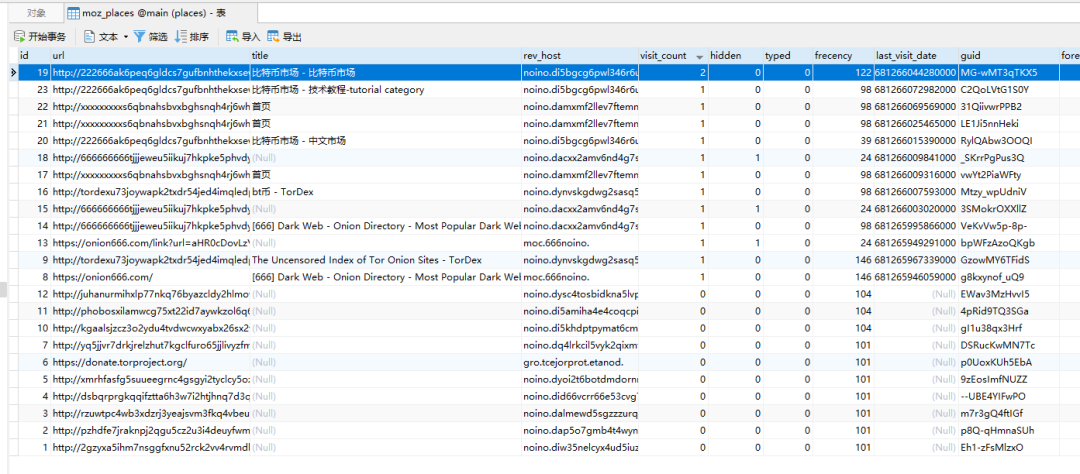Click the Sort (排序) button
This screenshot has height=474, width=1080.
pos(191,37)
